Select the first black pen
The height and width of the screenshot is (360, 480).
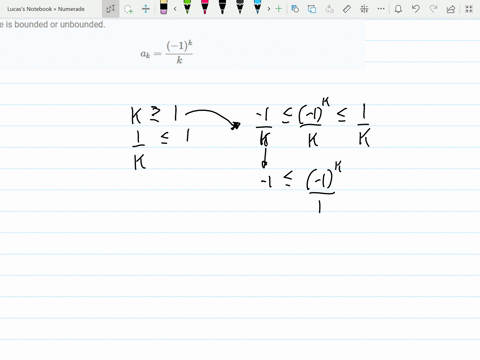(x=222, y=7)
